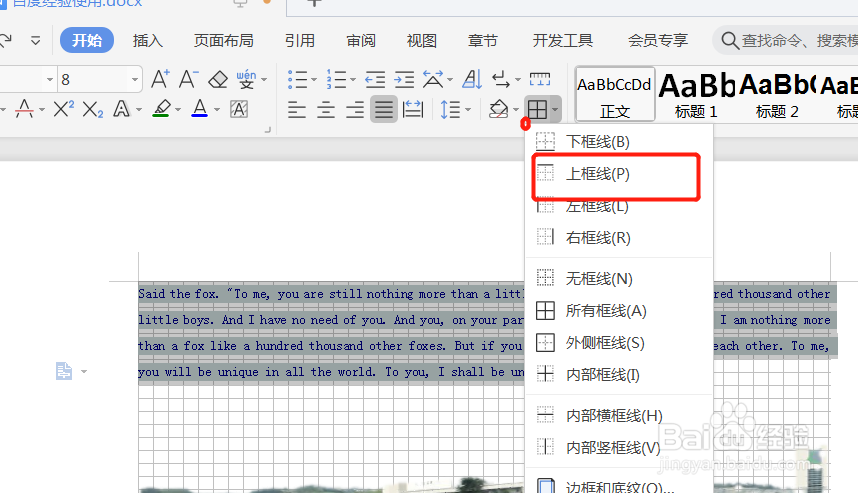Click the sort A-Z icon
Screen dimensions: 858x493
point(472,80)
